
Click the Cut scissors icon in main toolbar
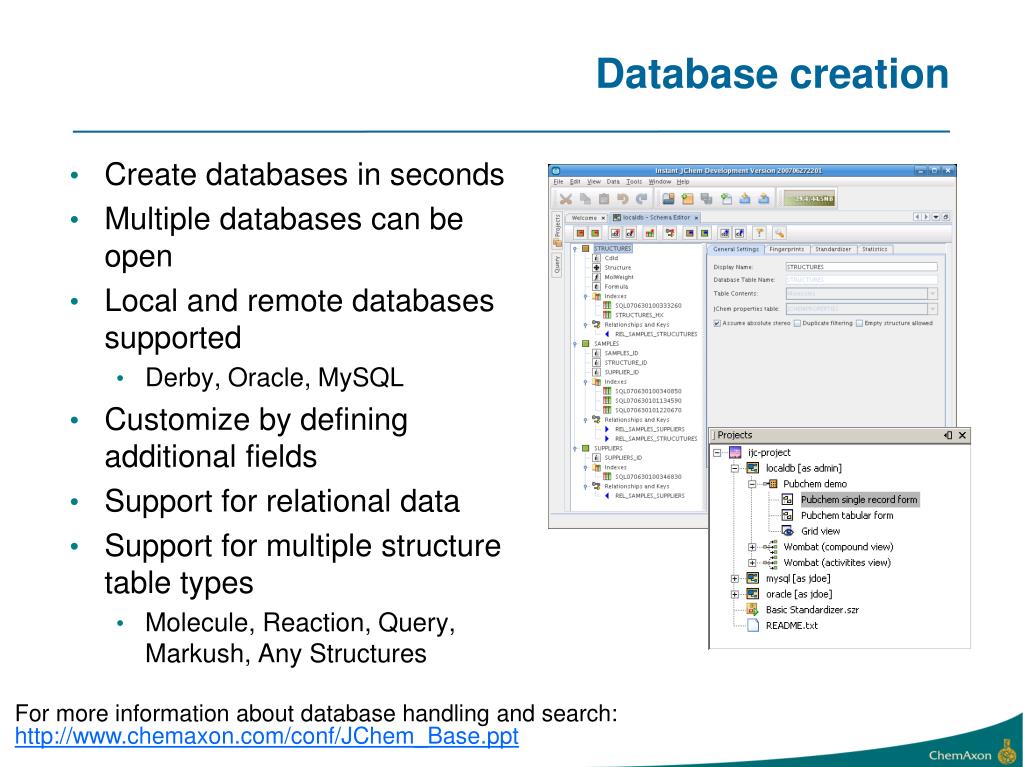(x=566, y=199)
